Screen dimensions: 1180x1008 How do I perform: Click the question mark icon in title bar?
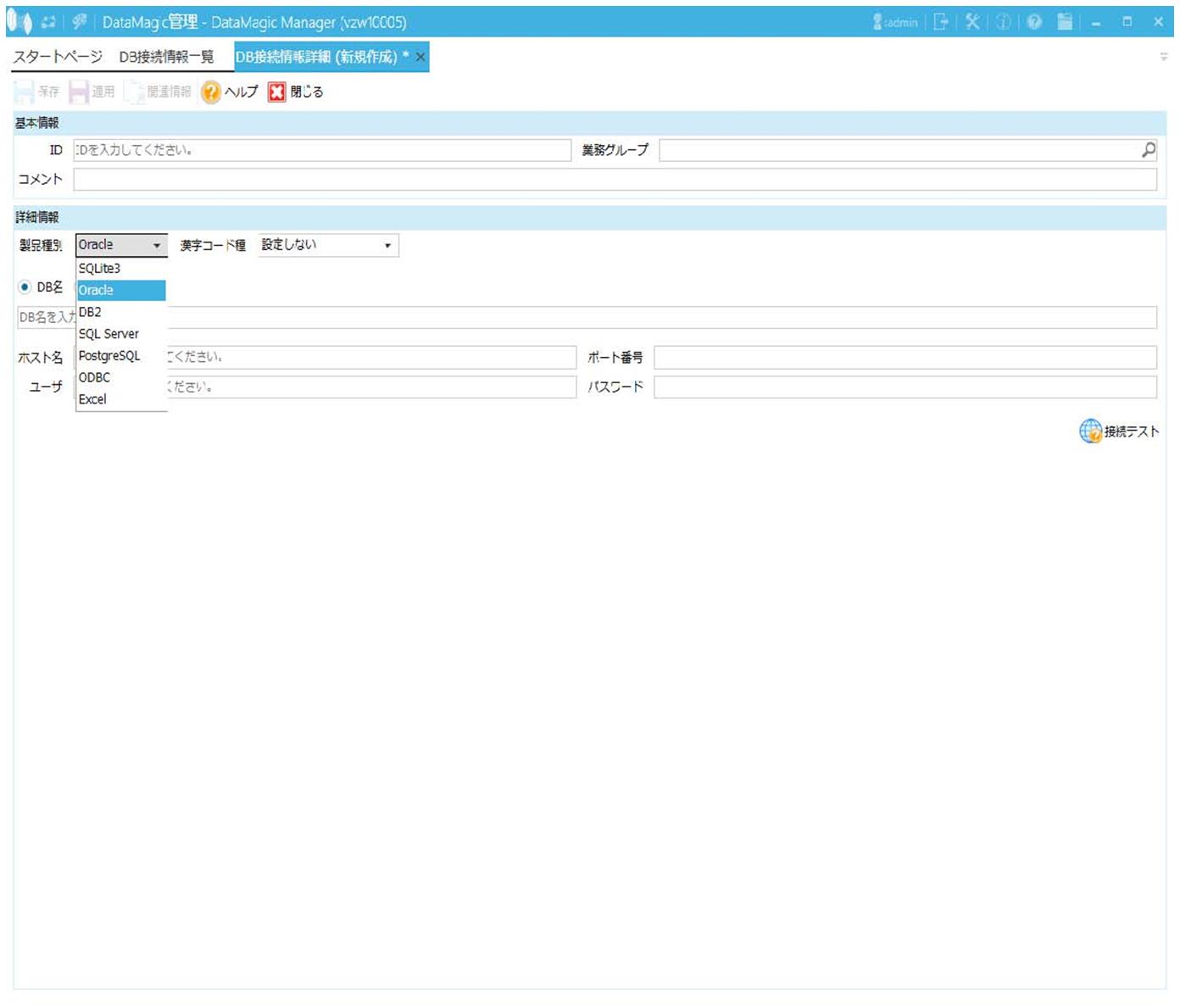(1034, 22)
